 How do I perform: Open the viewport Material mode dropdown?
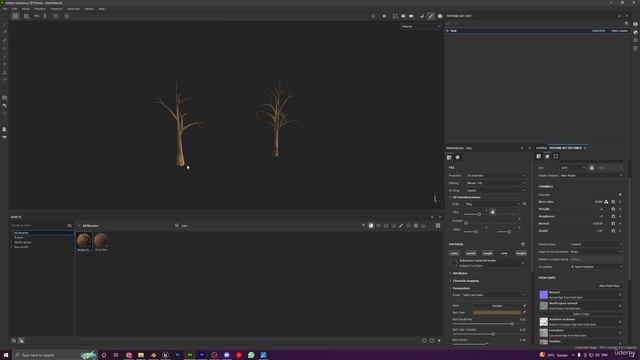(x=421, y=27)
